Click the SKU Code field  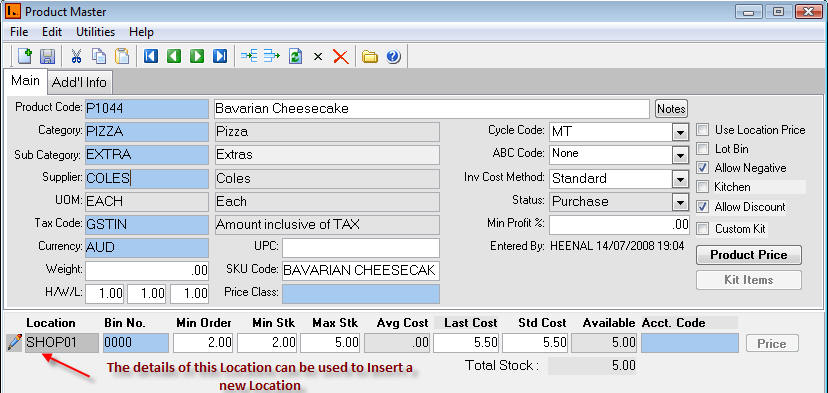[361, 270]
